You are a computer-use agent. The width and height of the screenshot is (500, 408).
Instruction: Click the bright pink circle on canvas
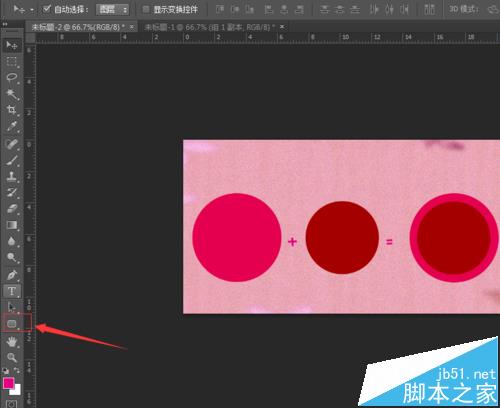click(x=237, y=237)
